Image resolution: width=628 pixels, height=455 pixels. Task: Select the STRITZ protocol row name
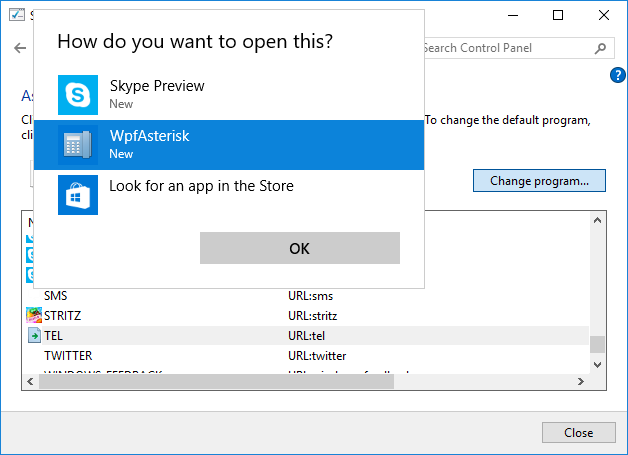pyautogui.click(x=62, y=316)
